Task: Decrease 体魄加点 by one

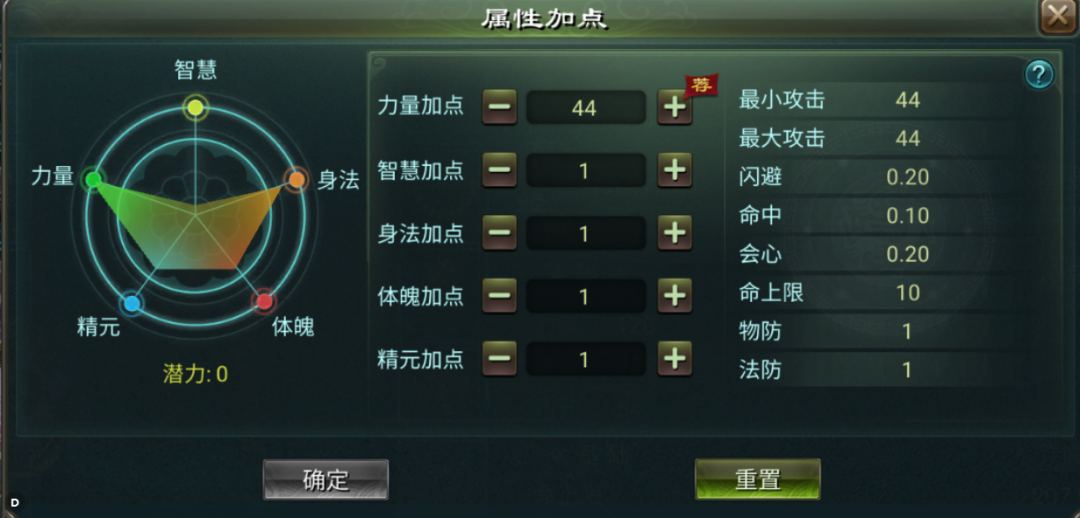Action: point(499,296)
